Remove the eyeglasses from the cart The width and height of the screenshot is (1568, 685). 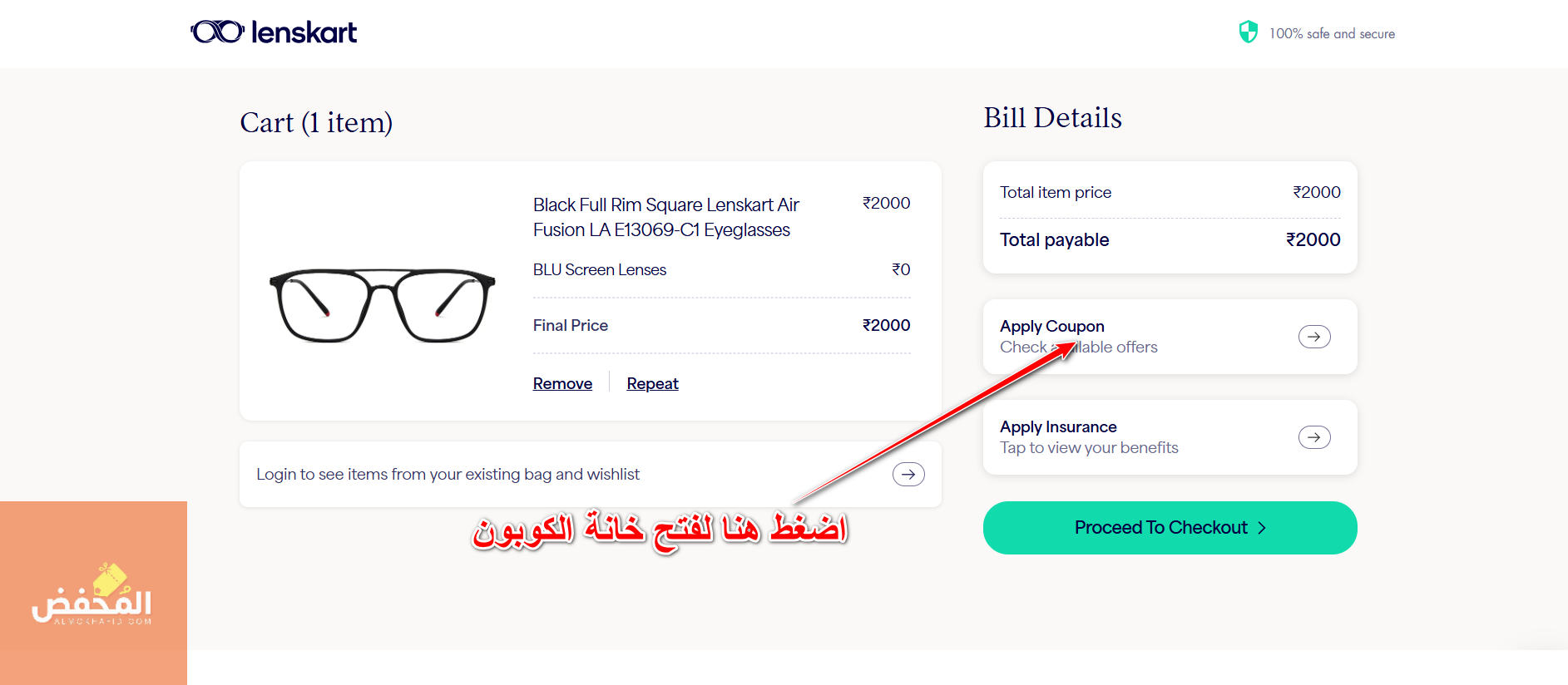[x=562, y=383]
